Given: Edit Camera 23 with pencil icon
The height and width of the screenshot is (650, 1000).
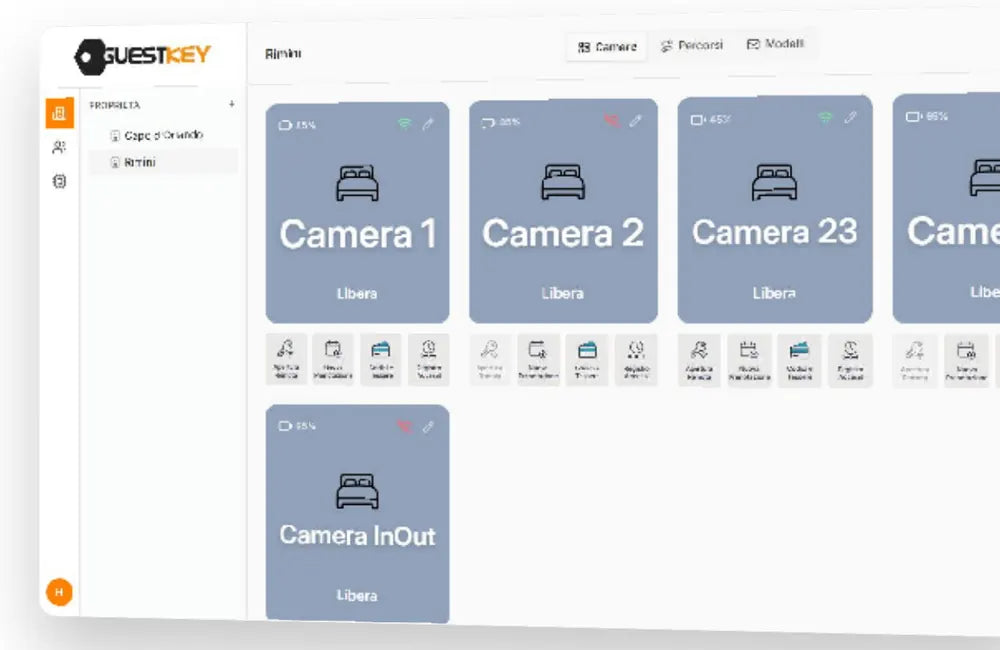Looking at the screenshot, I should pyautogui.click(x=850, y=117).
